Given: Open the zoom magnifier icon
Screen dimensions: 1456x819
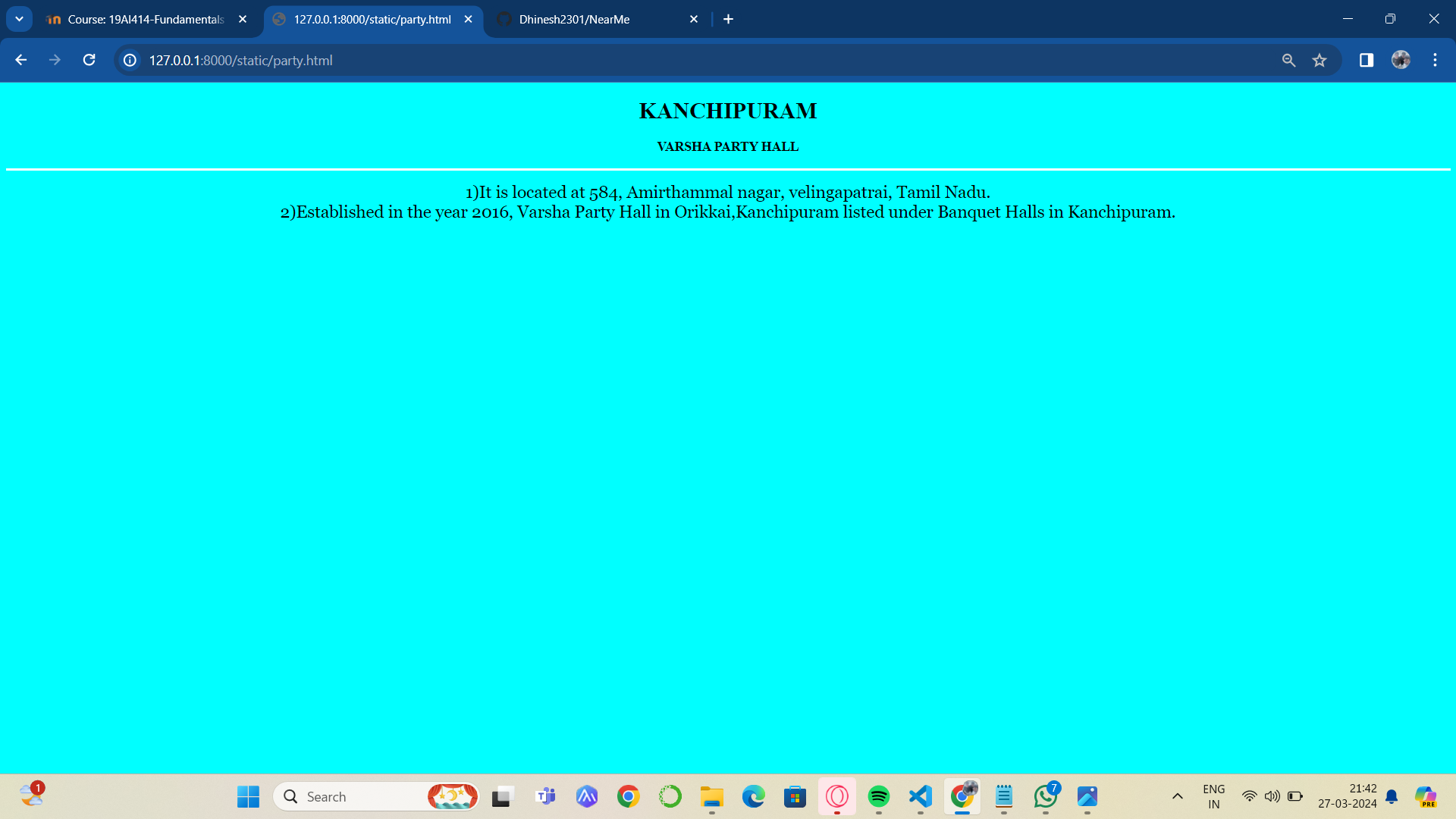Looking at the screenshot, I should [1288, 60].
